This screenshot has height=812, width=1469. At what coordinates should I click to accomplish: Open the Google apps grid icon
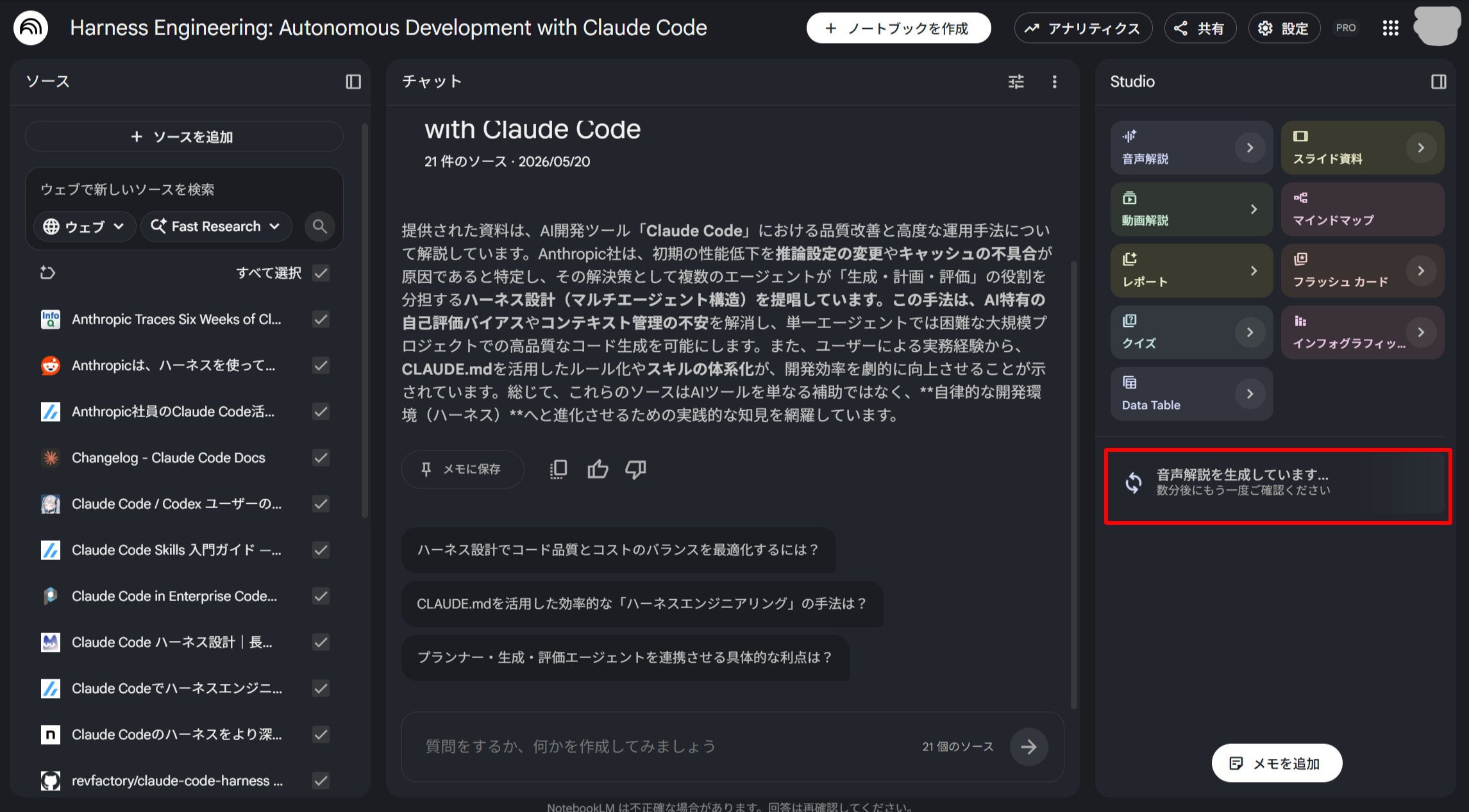(x=1390, y=28)
